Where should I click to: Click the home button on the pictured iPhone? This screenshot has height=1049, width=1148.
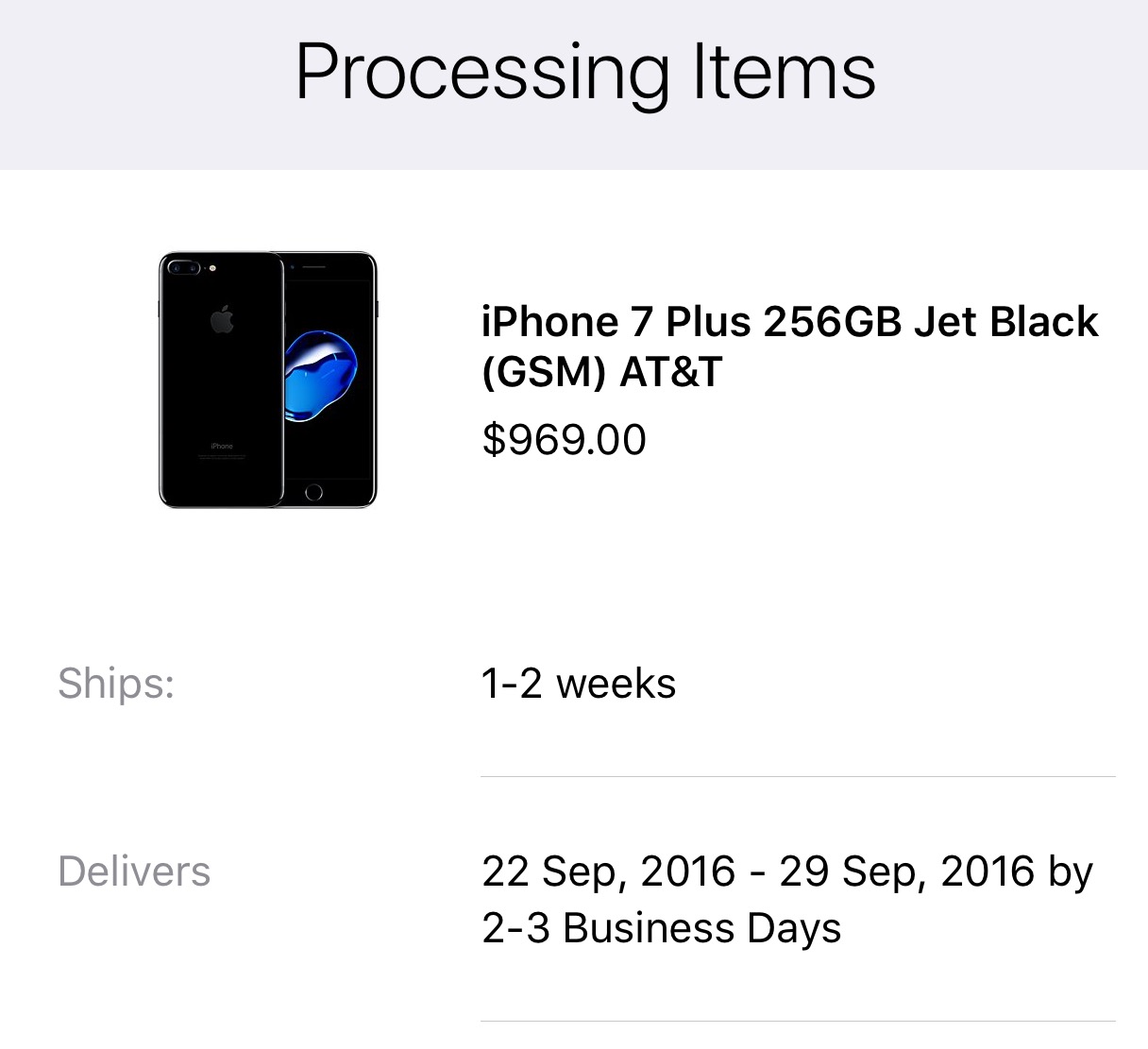(314, 492)
